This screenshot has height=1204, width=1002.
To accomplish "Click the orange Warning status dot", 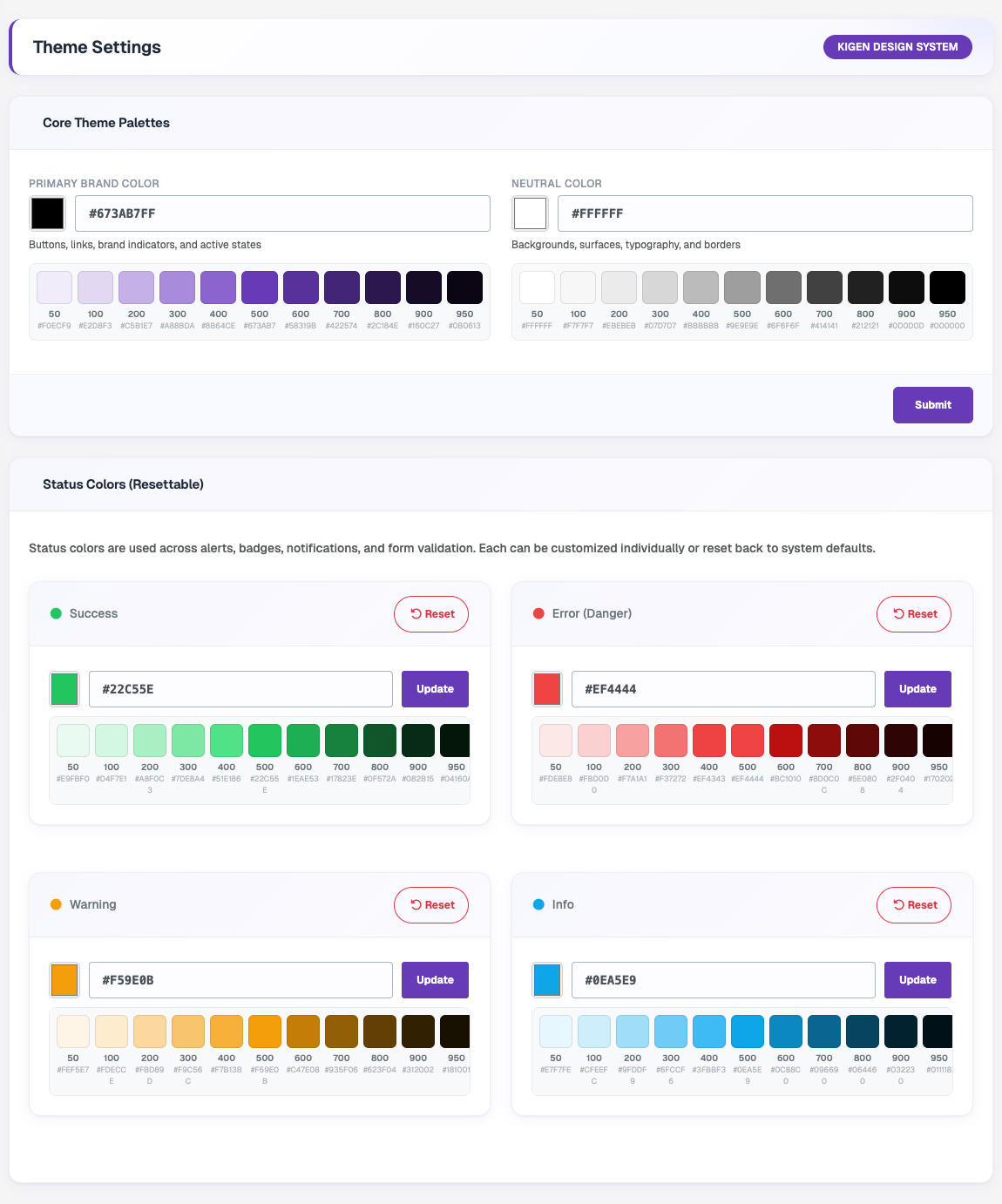I will 56,904.
